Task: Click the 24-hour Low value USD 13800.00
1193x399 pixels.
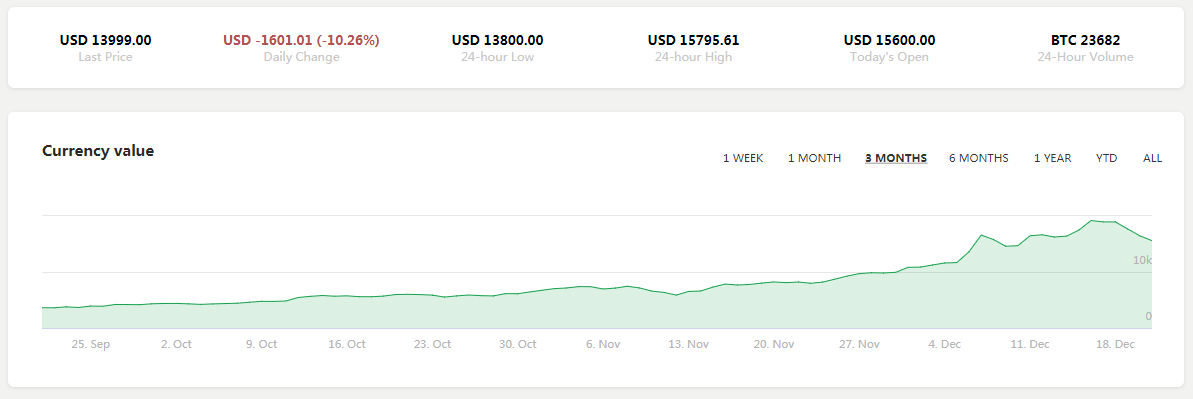Action: [x=498, y=40]
